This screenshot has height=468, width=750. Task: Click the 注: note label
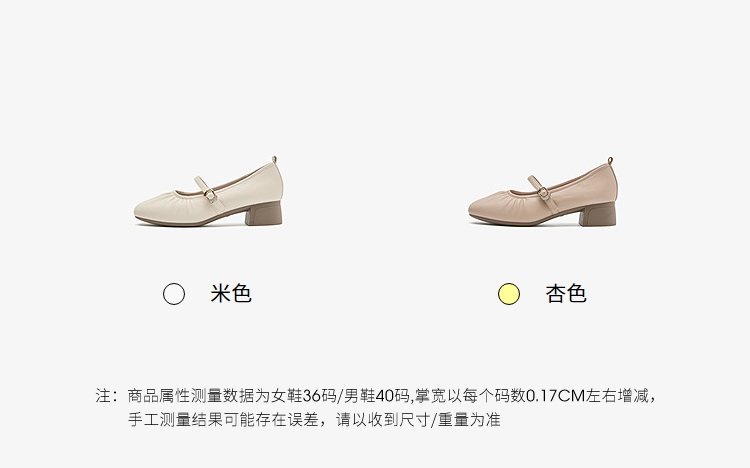coord(106,396)
